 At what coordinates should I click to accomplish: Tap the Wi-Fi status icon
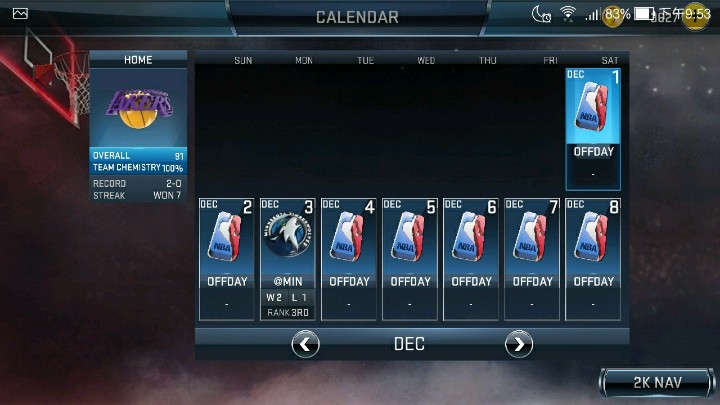click(x=568, y=14)
